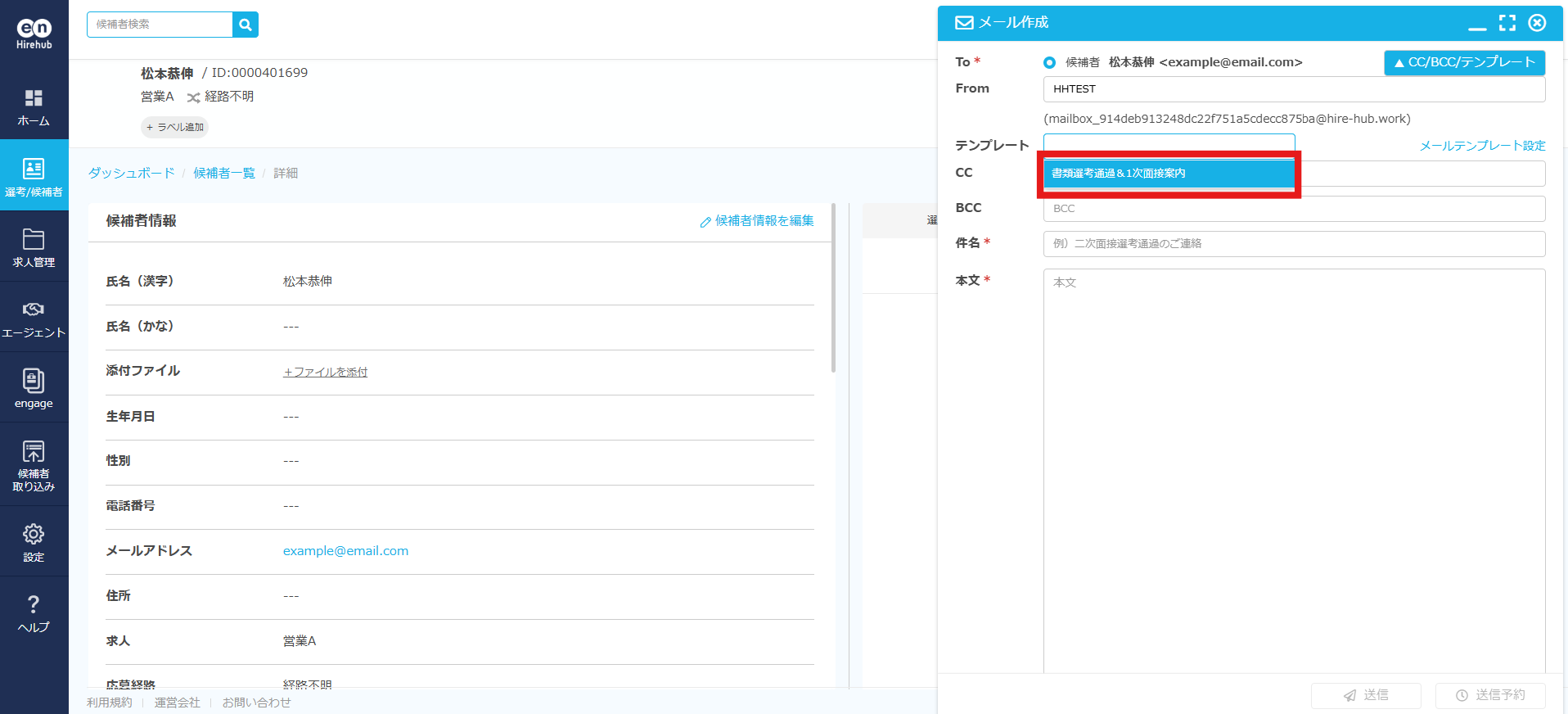Go to 選考/候補者 in sidebar
The width and height of the screenshot is (1568, 714).
[x=34, y=176]
